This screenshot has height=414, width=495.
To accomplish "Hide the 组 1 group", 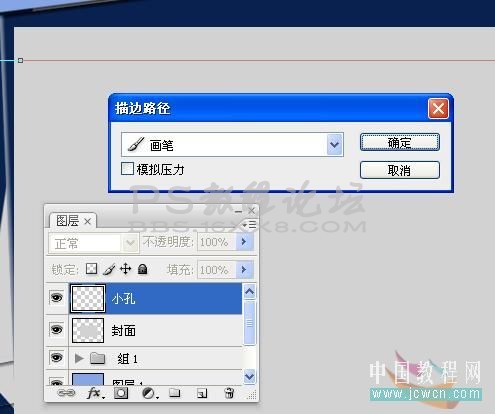I will point(56,358).
